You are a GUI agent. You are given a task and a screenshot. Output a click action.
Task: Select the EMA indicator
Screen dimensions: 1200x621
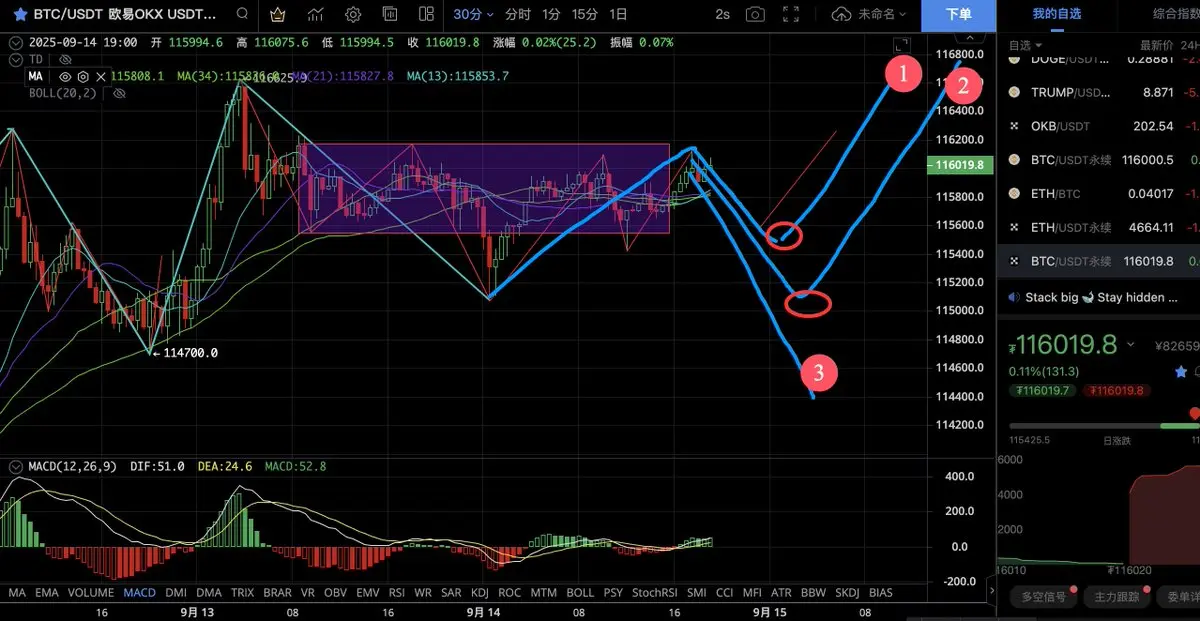pos(47,593)
